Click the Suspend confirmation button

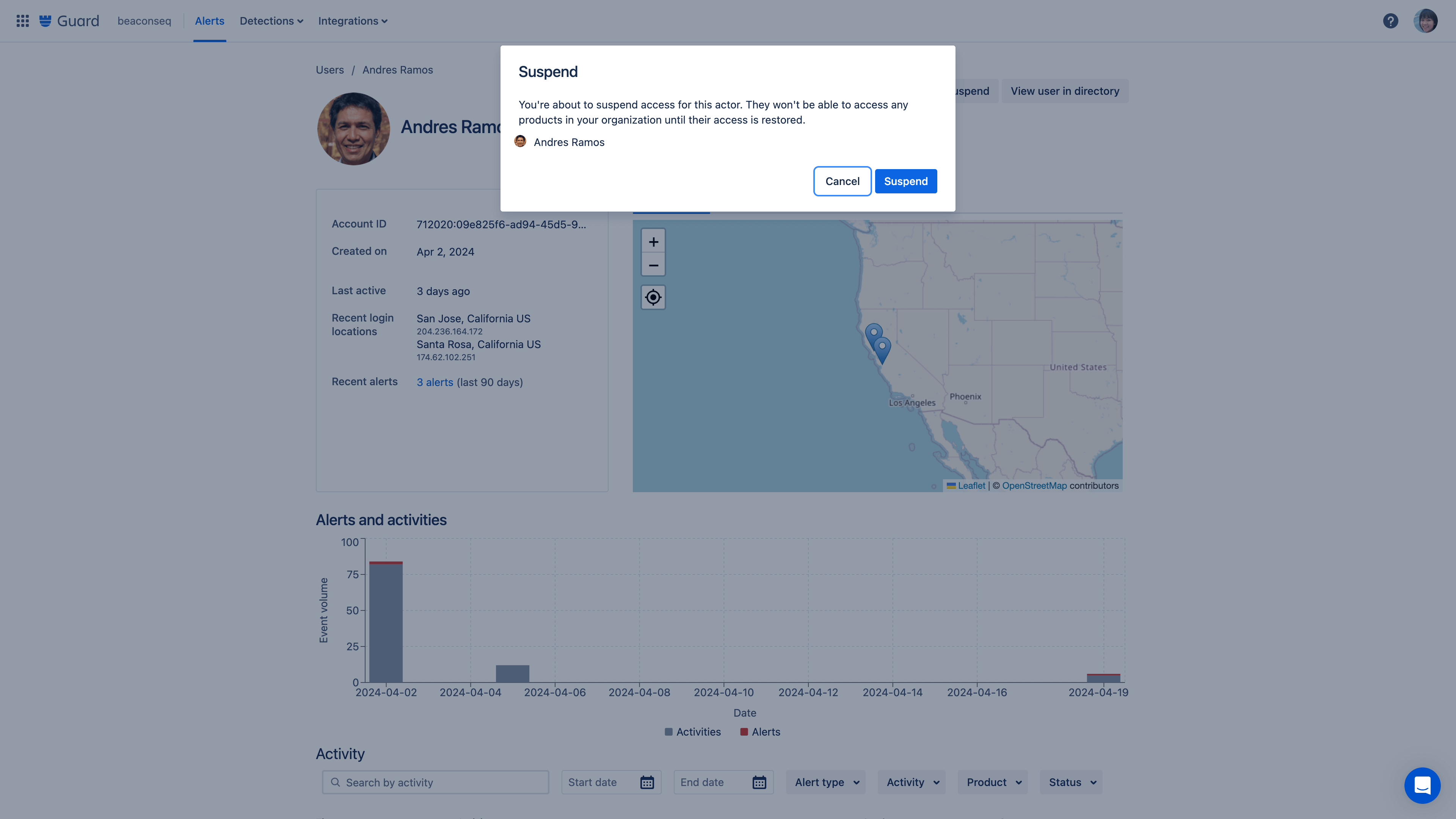(x=905, y=181)
